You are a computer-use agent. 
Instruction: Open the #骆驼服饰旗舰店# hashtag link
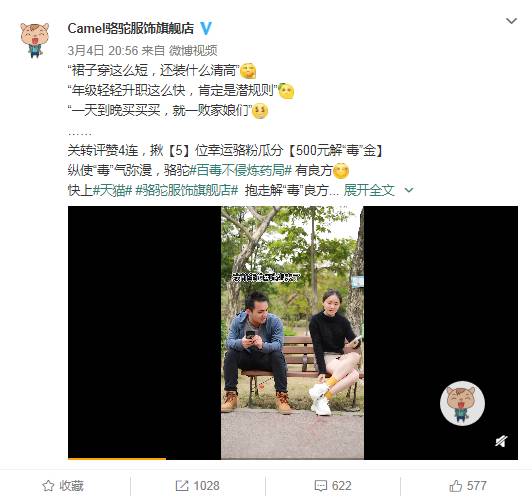[x=187, y=190]
